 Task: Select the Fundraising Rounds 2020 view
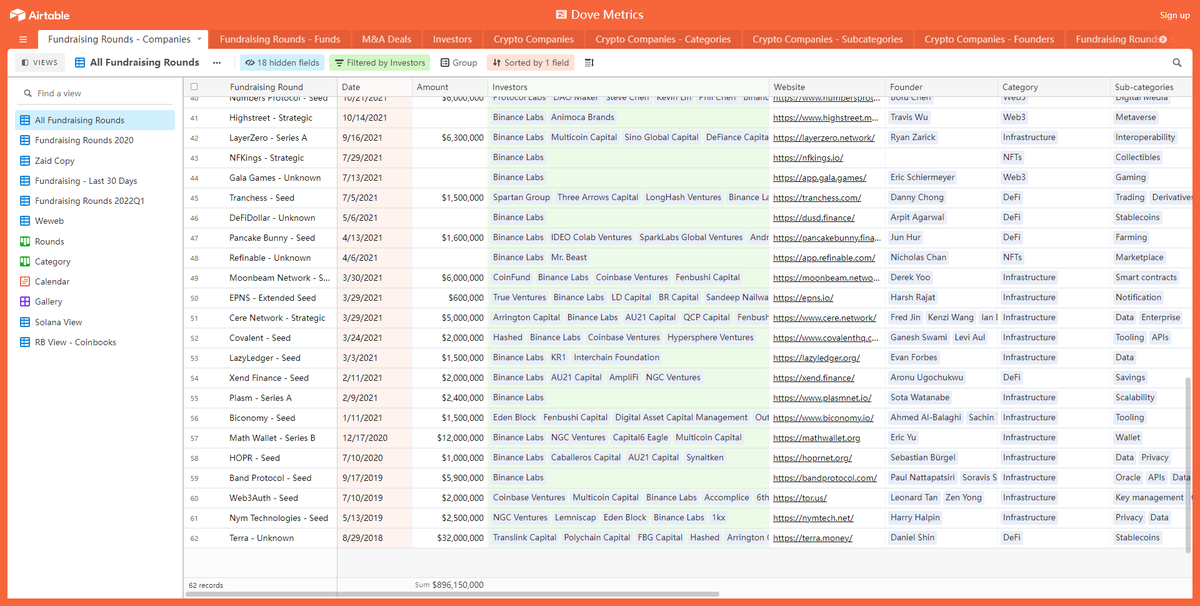[84, 140]
